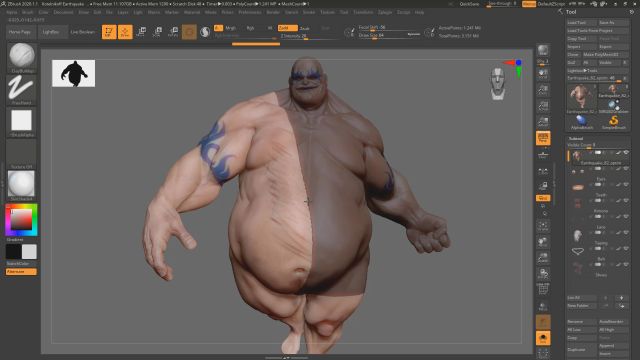Screen dimensions: 640x360
Task: Click the Load Tool button
Action: pyautogui.click(x=582, y=22)
